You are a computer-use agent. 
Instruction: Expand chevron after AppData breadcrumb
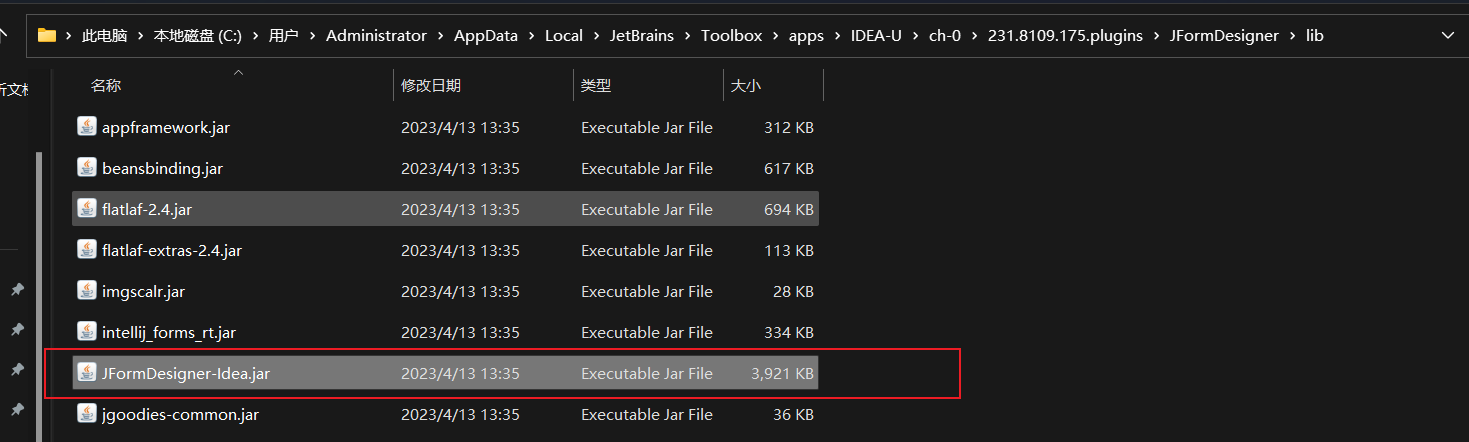click(x=531, y=35)
